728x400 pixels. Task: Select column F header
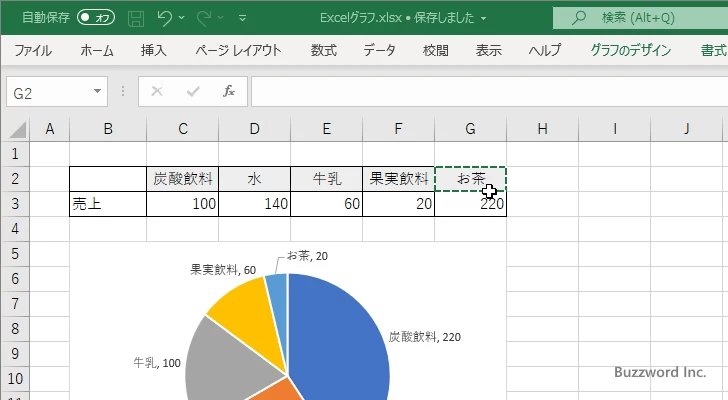click(x=398, y=129)
